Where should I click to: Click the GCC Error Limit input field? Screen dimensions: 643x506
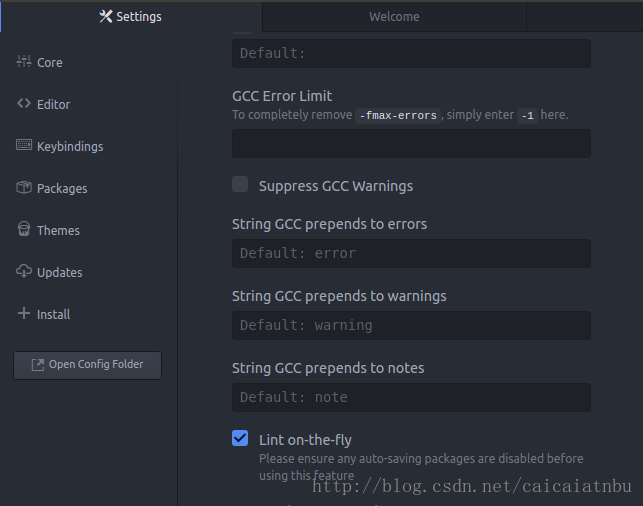tap(411, 144)
